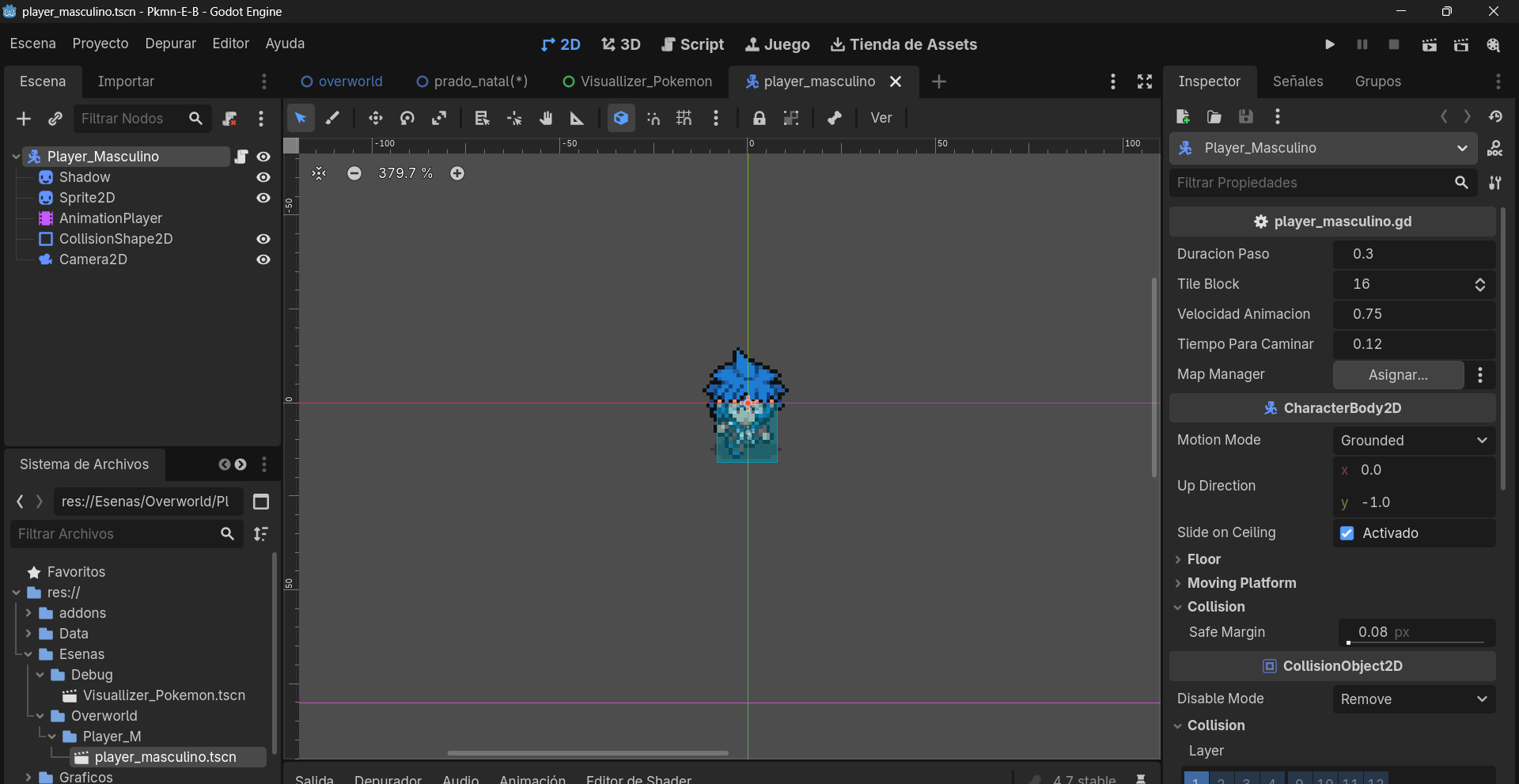The width and height of the screenshot is (1519, 784).
Task: Select the Scale Mode tool
Action: pyautogui.click(x=439, y=119)
